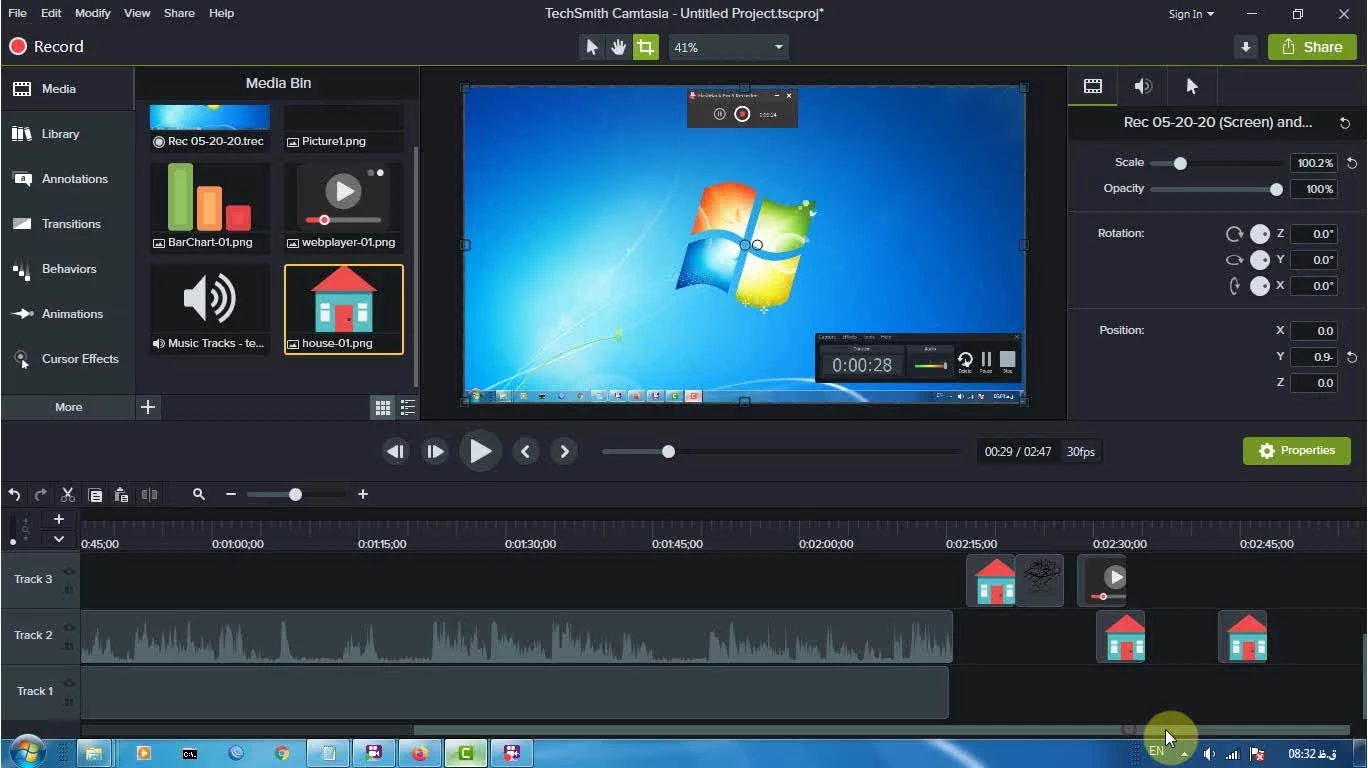
Task: Expand the More tools list in sidebar
Action: coord(68,407)
